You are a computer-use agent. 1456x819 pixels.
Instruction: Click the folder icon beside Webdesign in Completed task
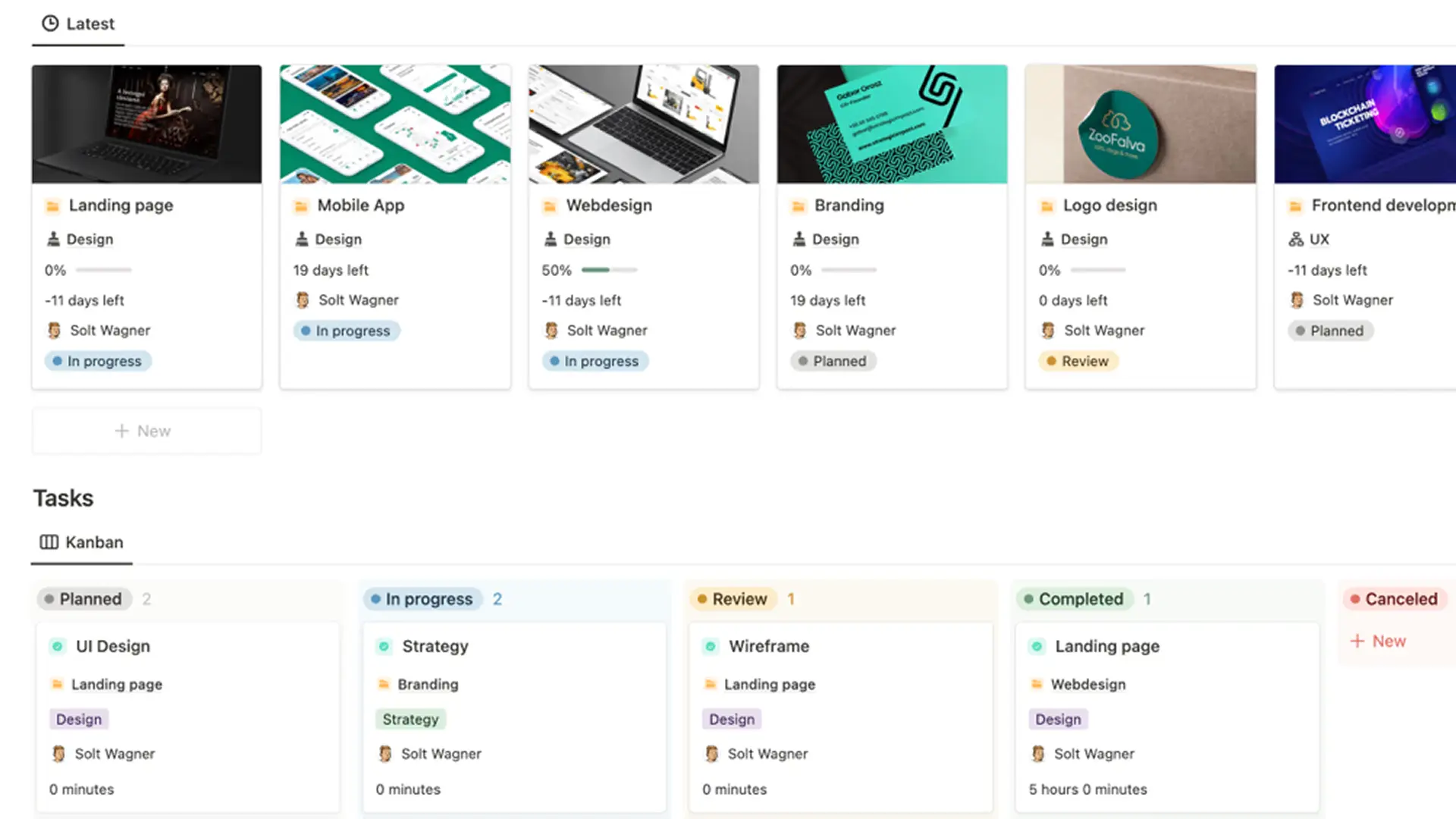pyautogui.click(x=1037, y=684)
